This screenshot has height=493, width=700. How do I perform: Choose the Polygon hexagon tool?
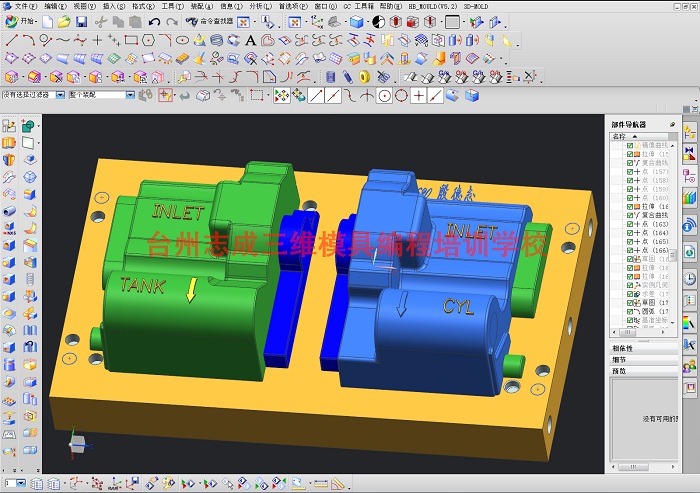click(148, 41)
